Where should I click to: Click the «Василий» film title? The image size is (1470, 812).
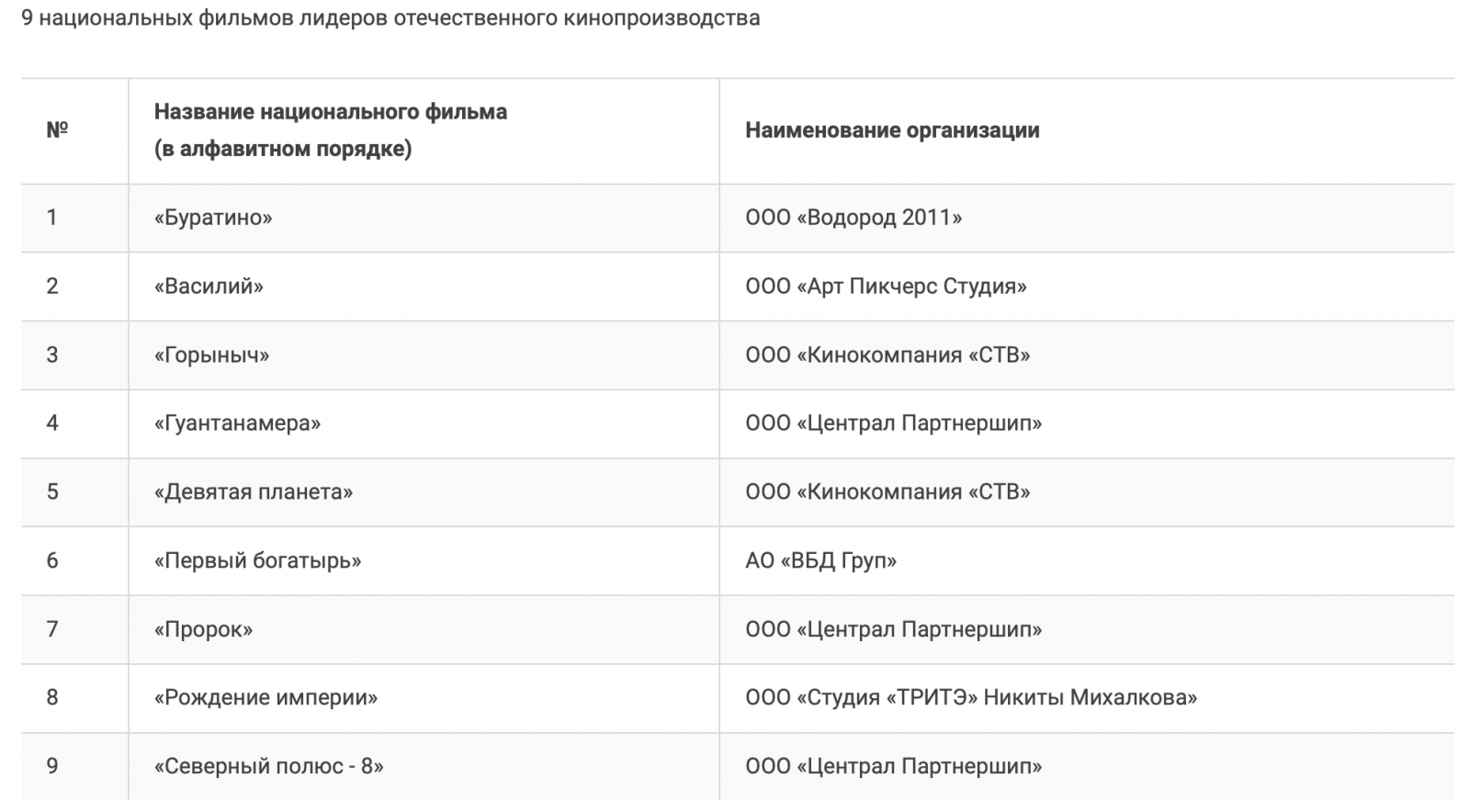[x=209, y=287]
